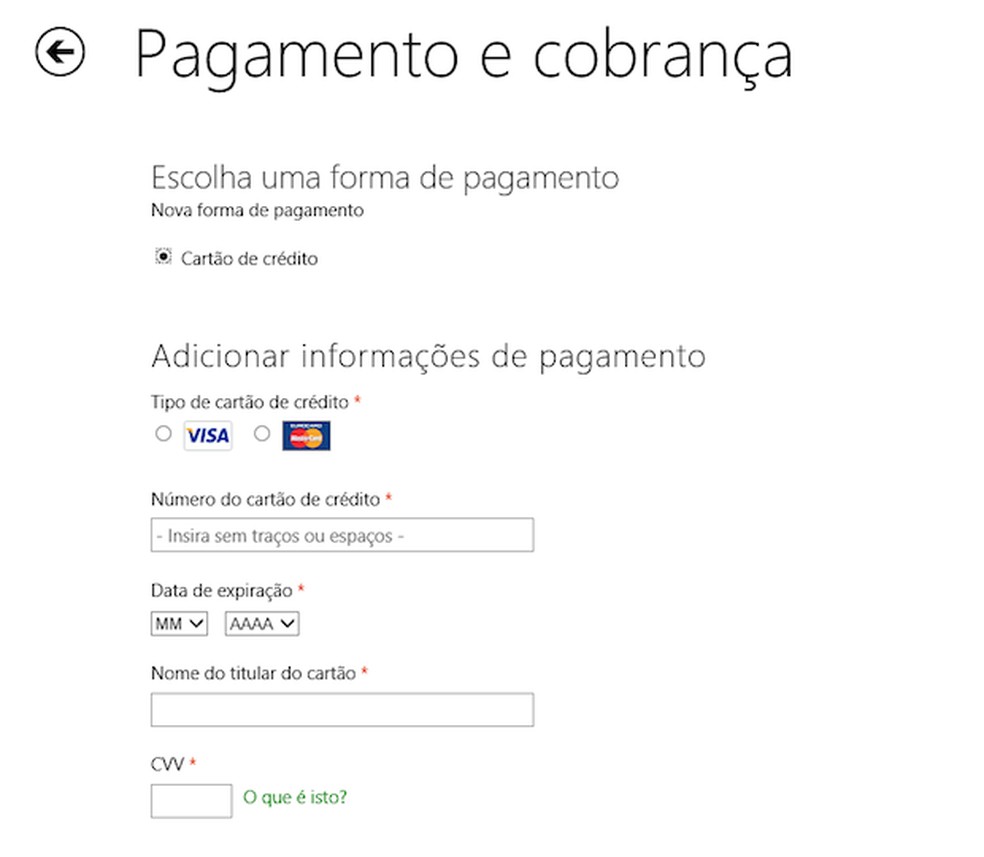Open the 'O que é isto?' help link
984x857 pixels.
point(298,797)
